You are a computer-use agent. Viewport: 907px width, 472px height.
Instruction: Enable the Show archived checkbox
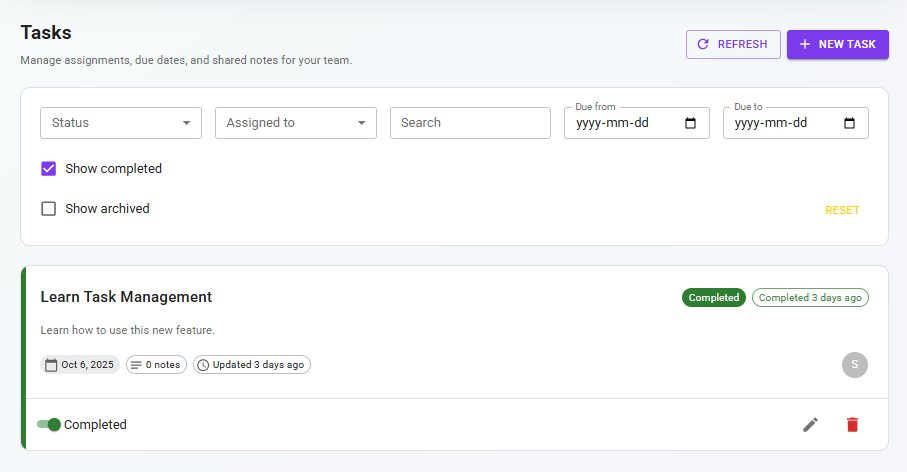[x=48, y=209]
